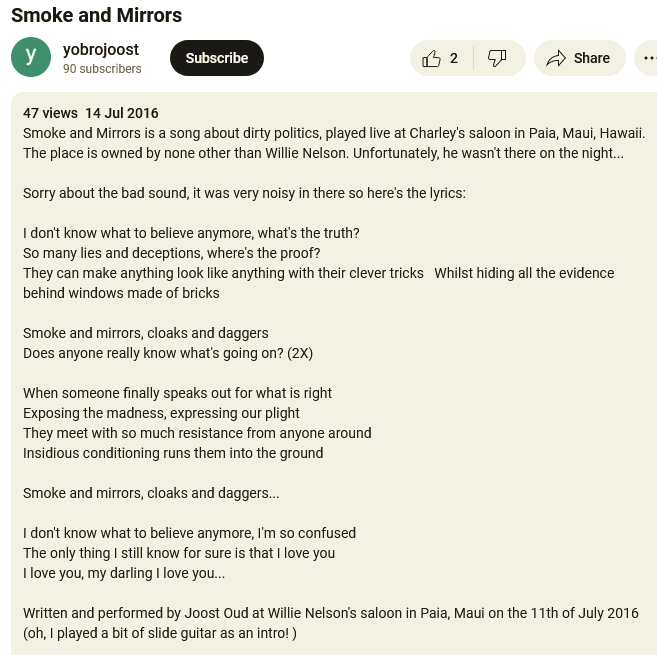
Task: Click "I love you, my darling" lyric line
Action: [x=124, y=573]
